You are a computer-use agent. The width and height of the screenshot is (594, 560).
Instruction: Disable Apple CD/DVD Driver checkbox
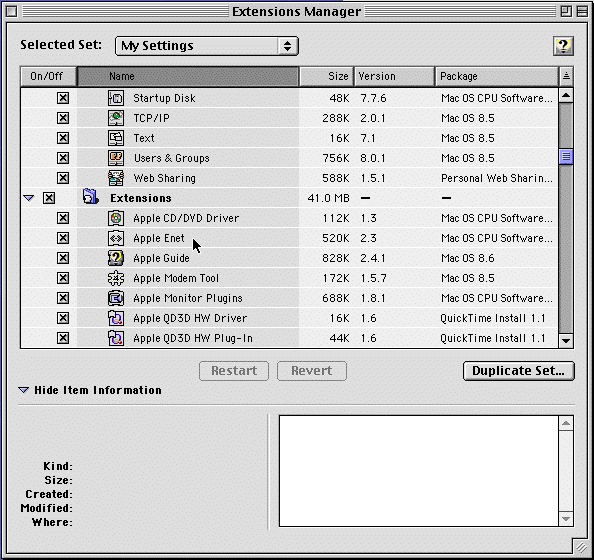coord(63,218)
